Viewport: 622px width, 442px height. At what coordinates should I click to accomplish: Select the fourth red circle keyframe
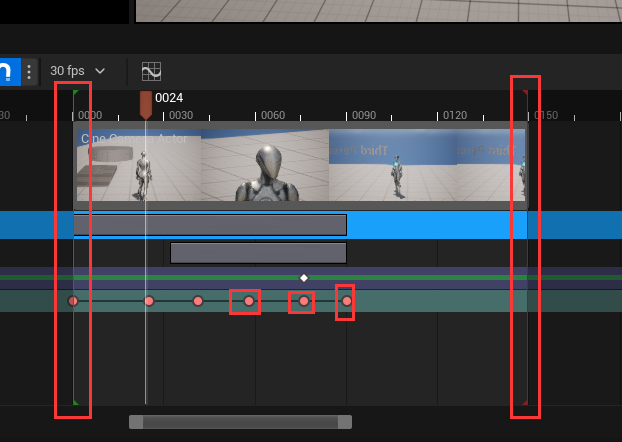(249, 301)
